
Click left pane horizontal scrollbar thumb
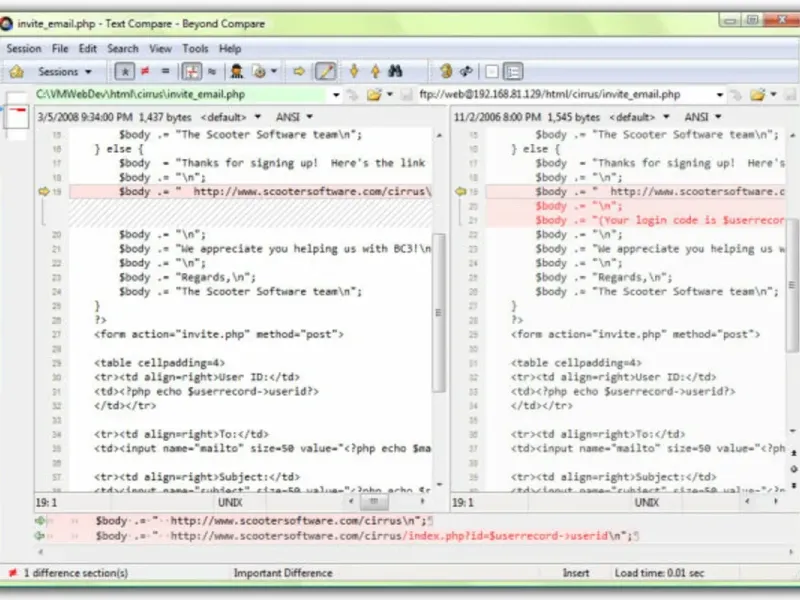click(373, 503)
